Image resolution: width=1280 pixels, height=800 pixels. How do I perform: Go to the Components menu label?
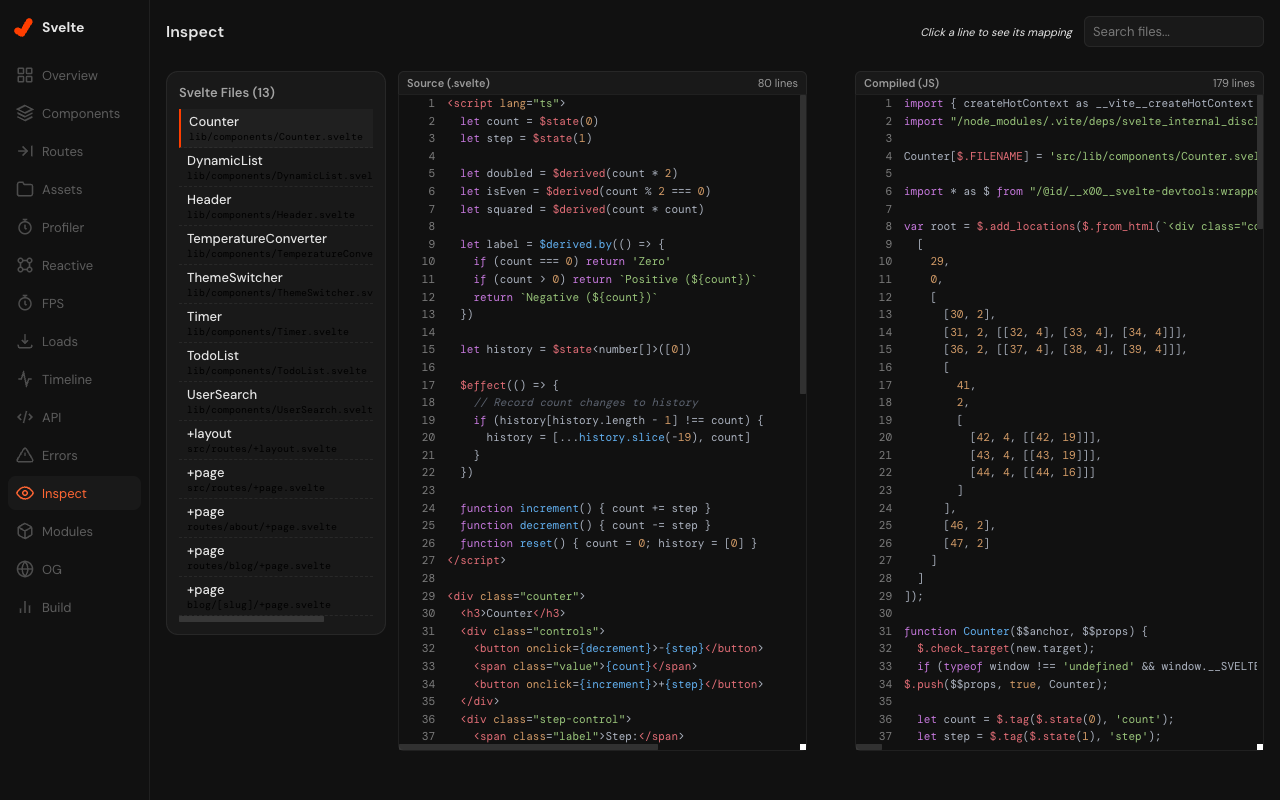click(x=81, y=113)
